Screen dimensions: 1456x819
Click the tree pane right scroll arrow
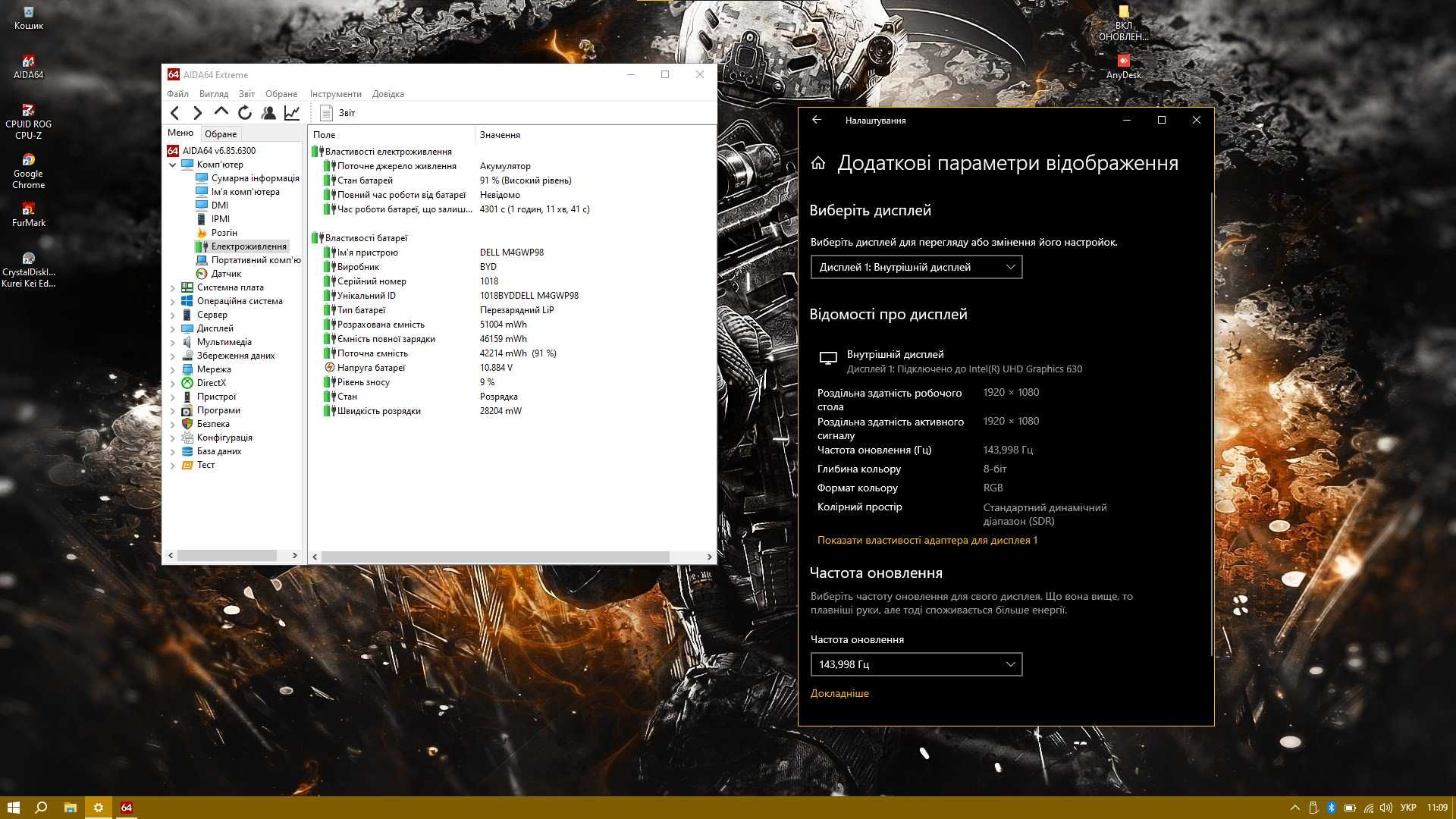295,556
